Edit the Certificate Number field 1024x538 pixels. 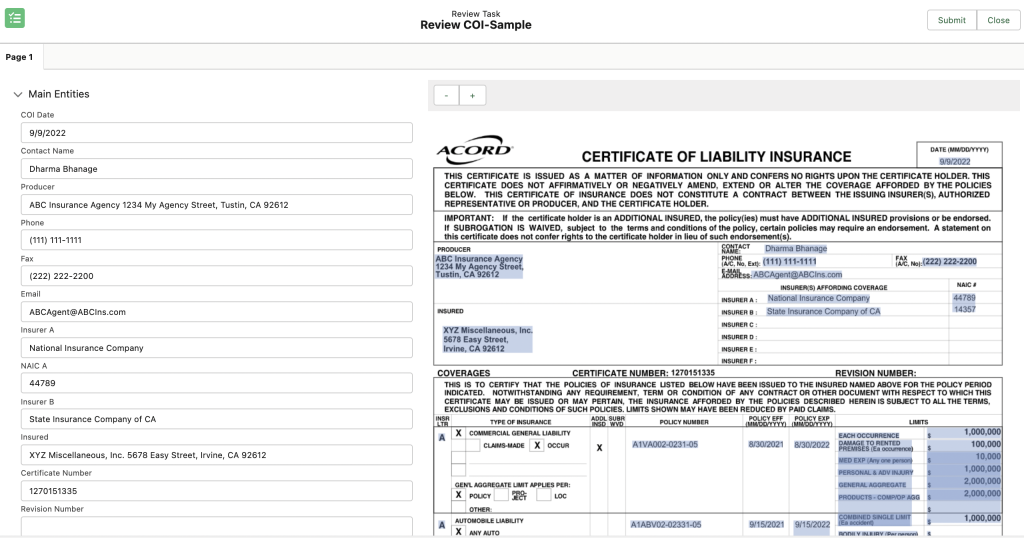[x=216, y=490]
